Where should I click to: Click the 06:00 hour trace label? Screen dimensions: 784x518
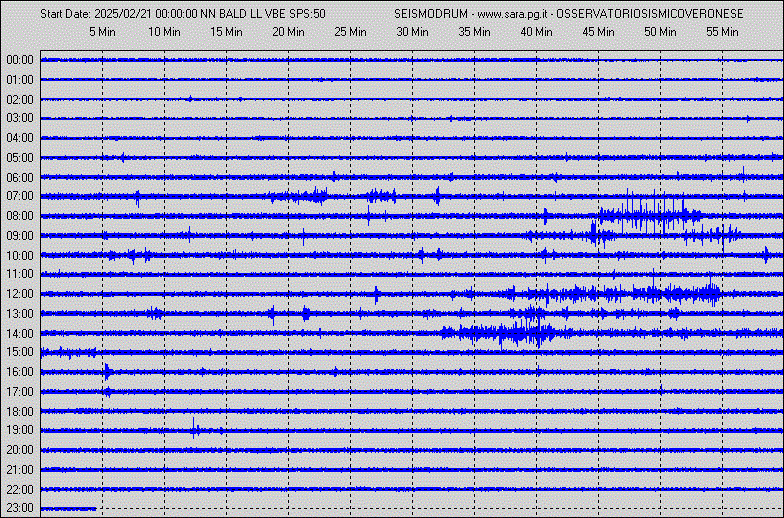point(20,178)
